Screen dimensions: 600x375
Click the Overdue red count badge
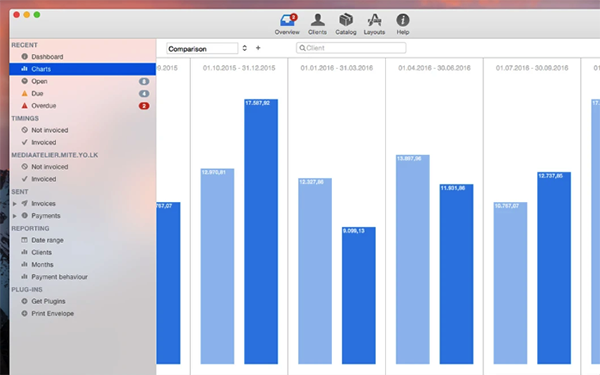tap(144, 106)
